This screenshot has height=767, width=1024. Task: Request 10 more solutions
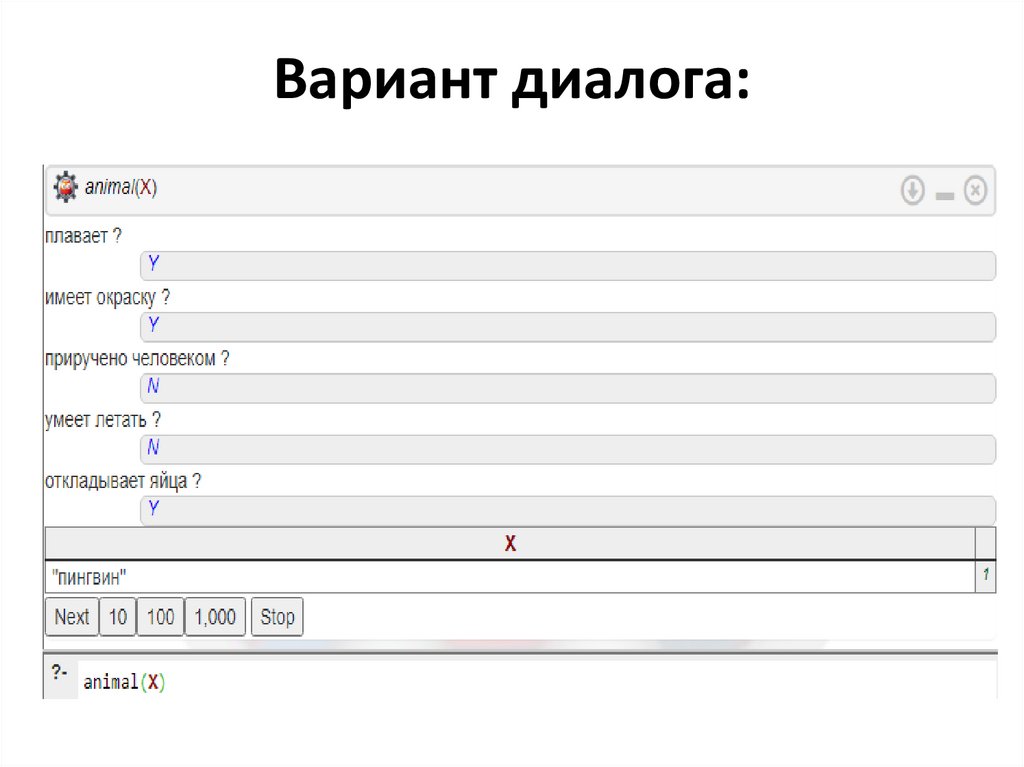click(x=117, y=617)
